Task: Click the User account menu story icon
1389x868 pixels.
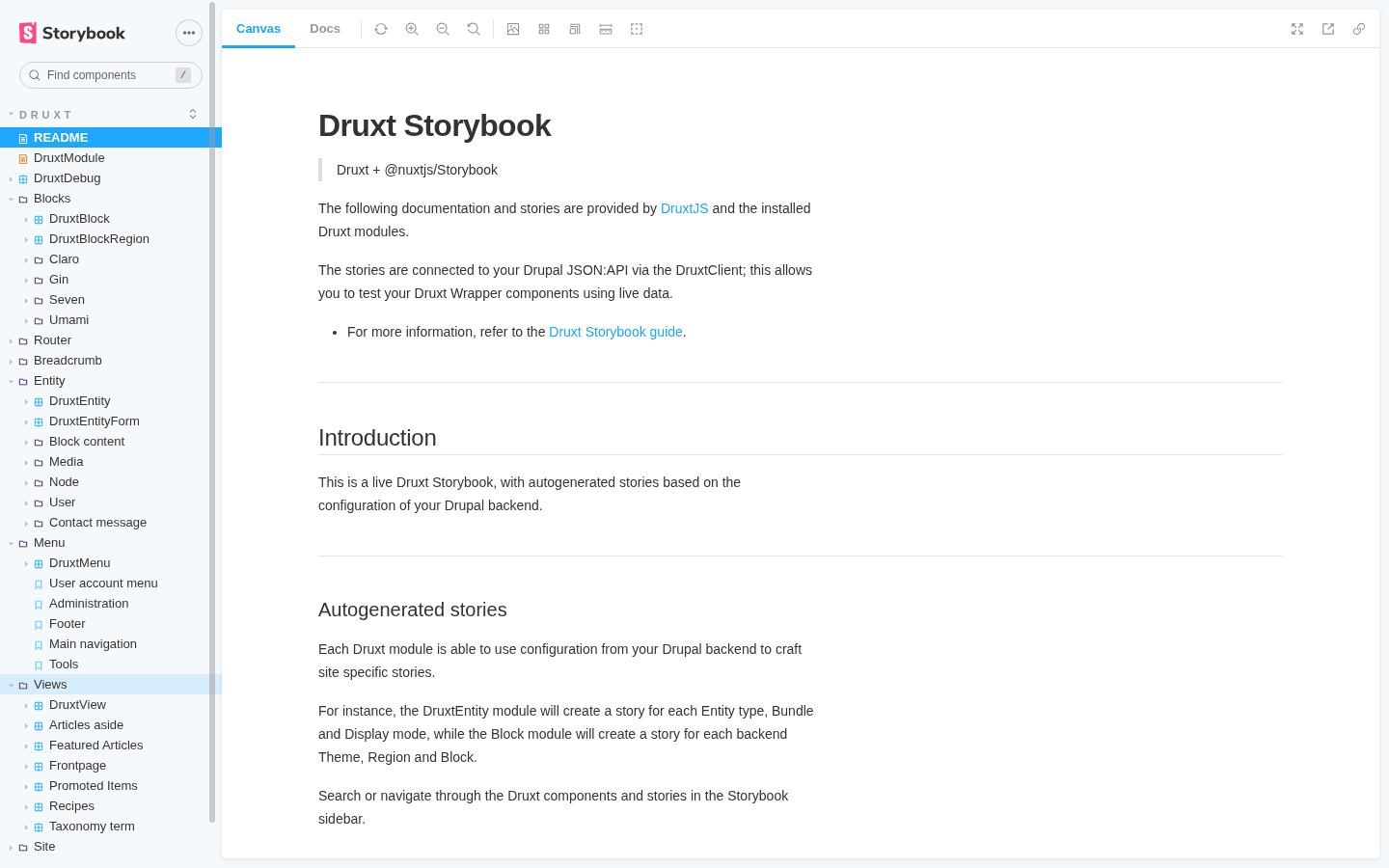Action: coord(39,584)
